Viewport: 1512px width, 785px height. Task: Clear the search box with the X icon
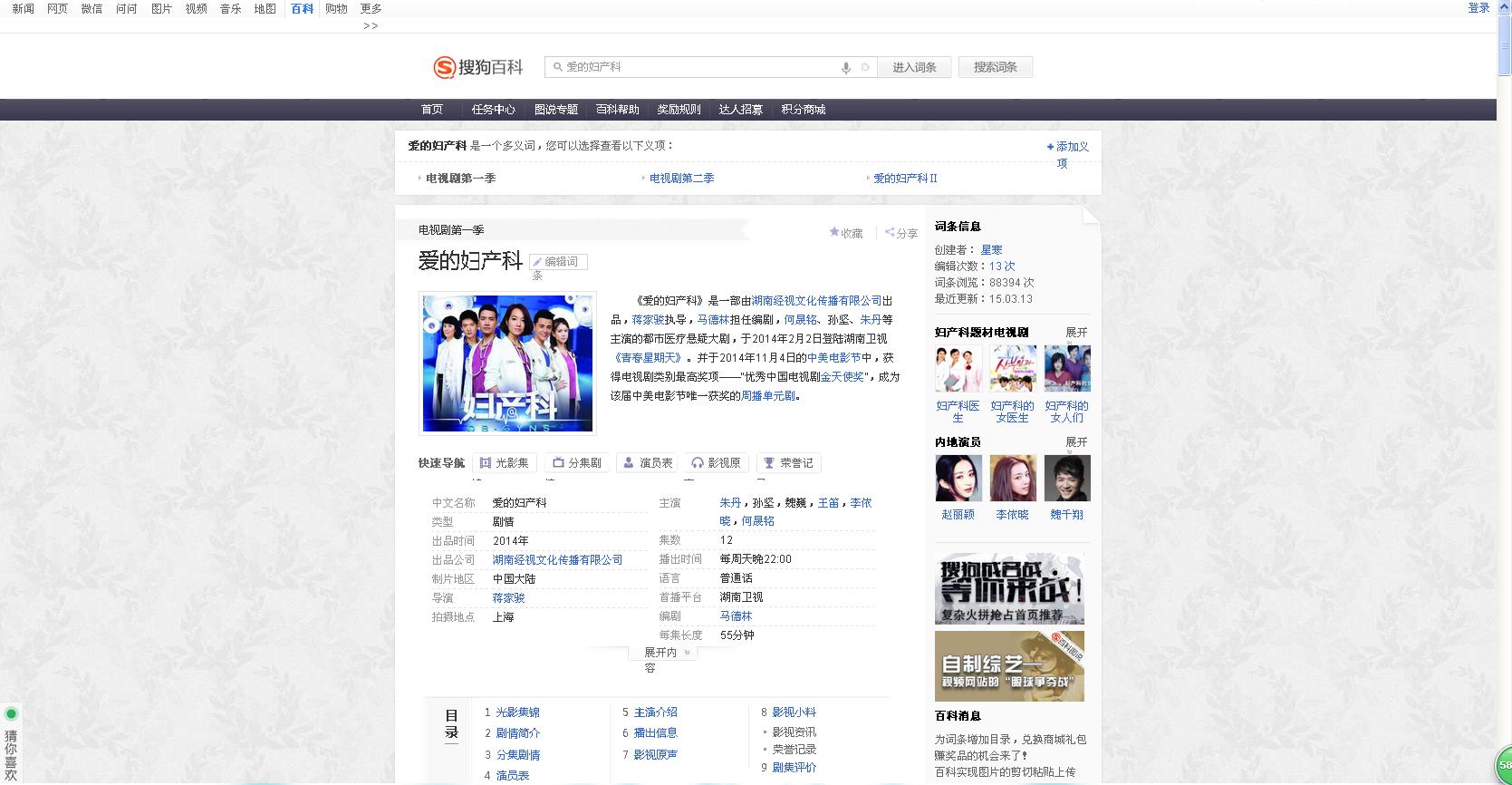click(x=865, y=67)
